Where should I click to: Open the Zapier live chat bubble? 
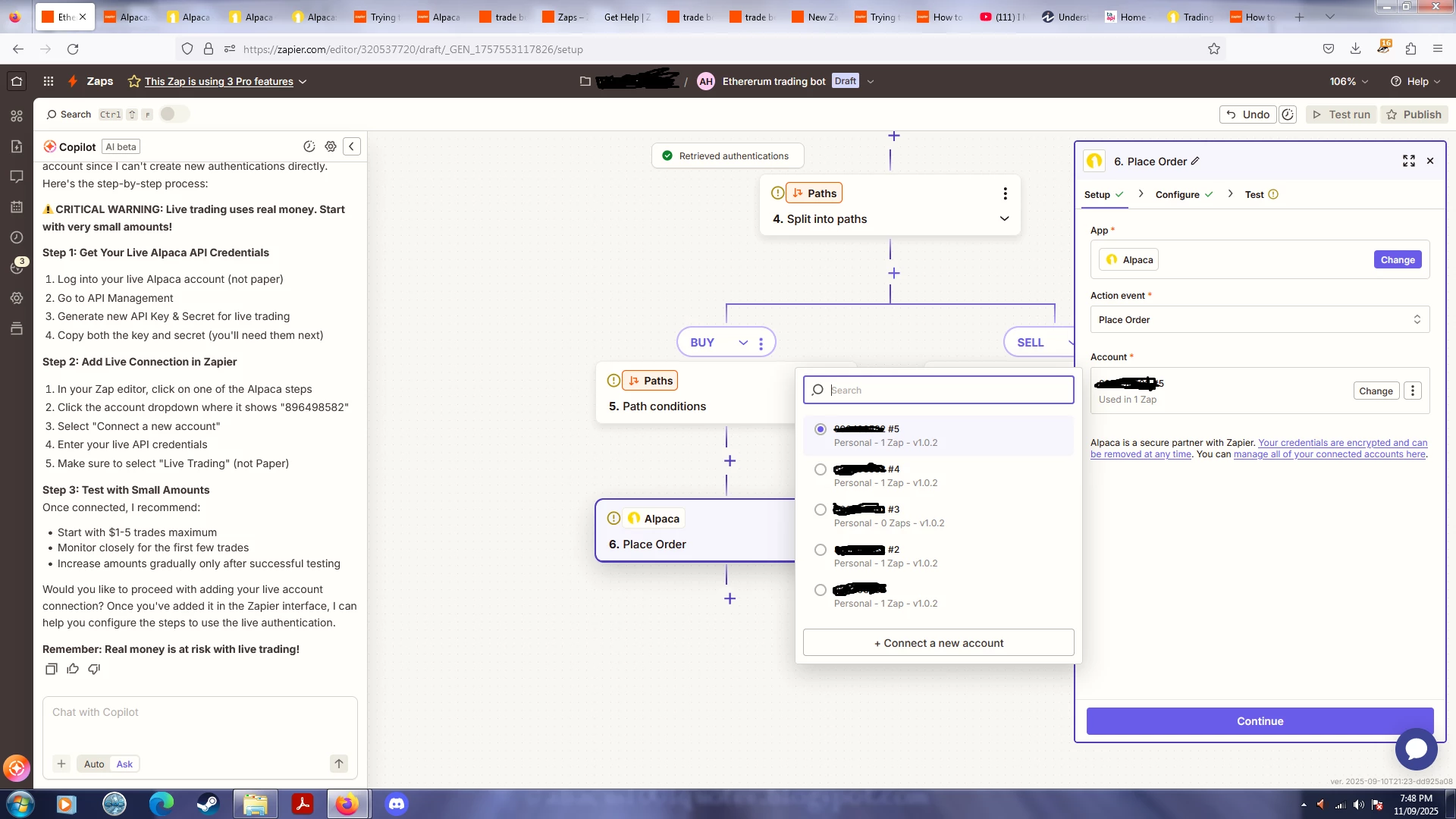click(1416, 749)
